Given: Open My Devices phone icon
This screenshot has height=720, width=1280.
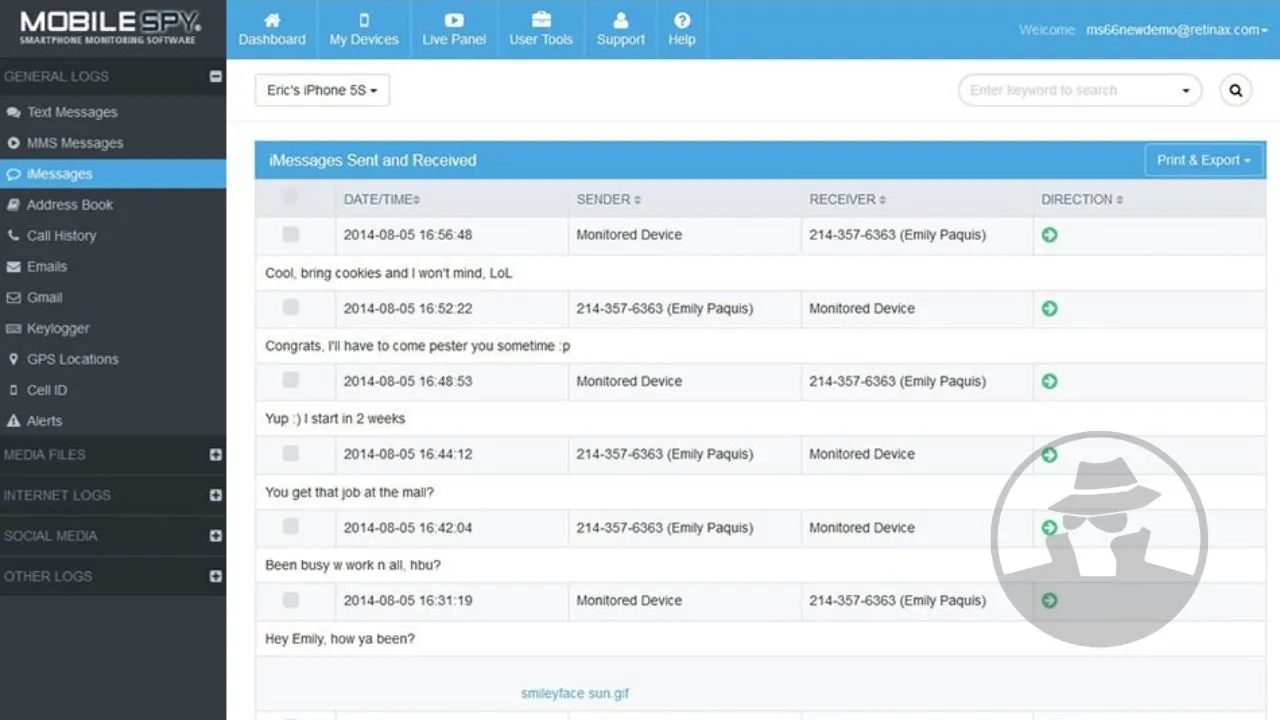Looking at the screenshot, I should (364, 20).
